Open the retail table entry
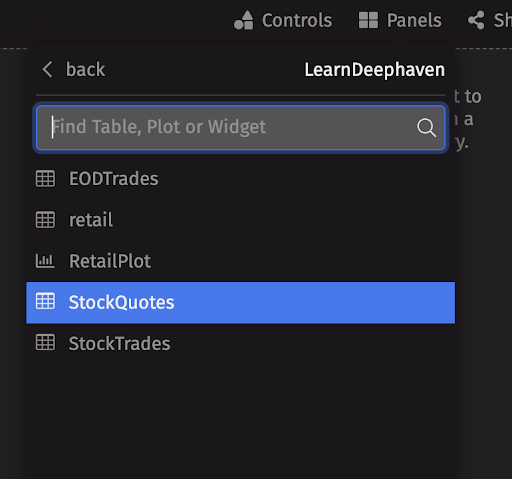512x479 pixels. click(x=91, y=220)
